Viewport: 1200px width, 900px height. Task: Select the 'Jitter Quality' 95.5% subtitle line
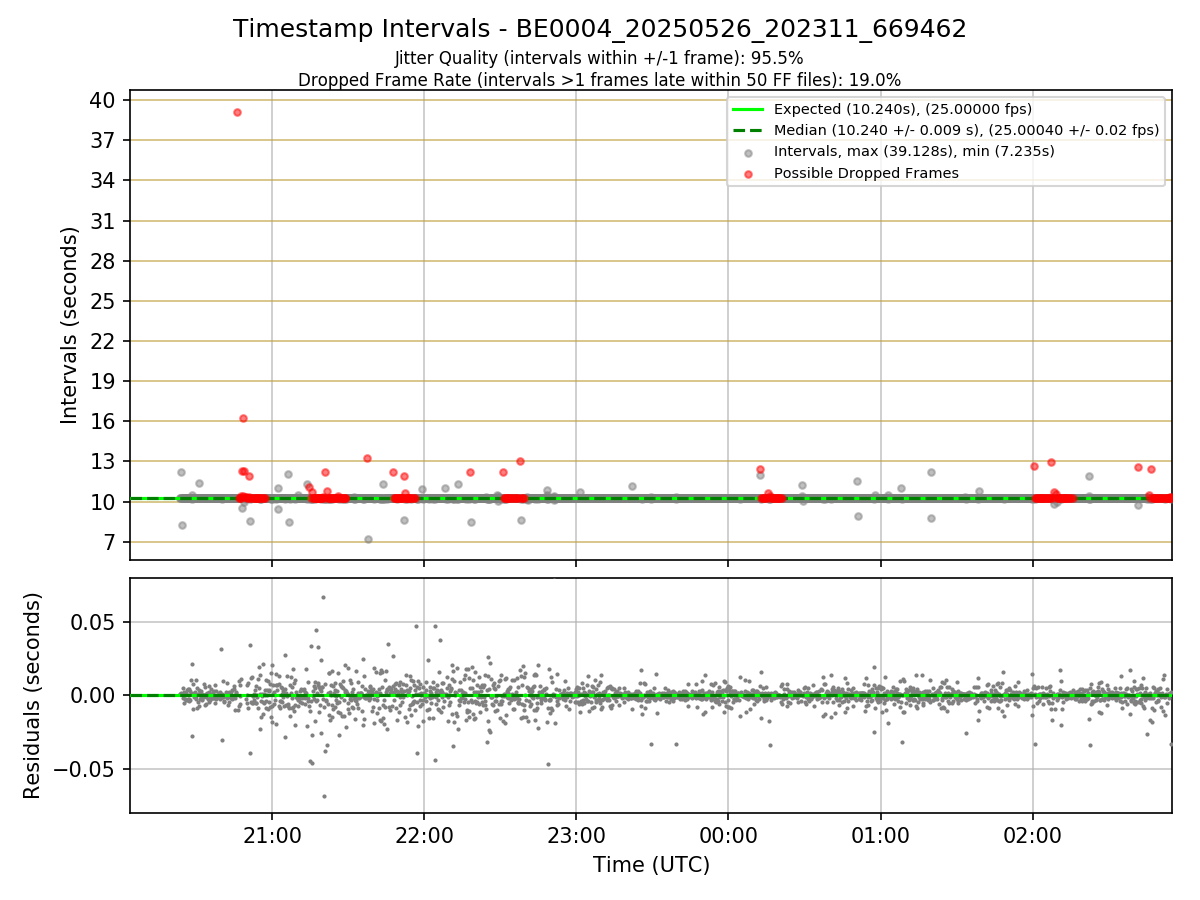pyautogui.click(x=599, y=58)
